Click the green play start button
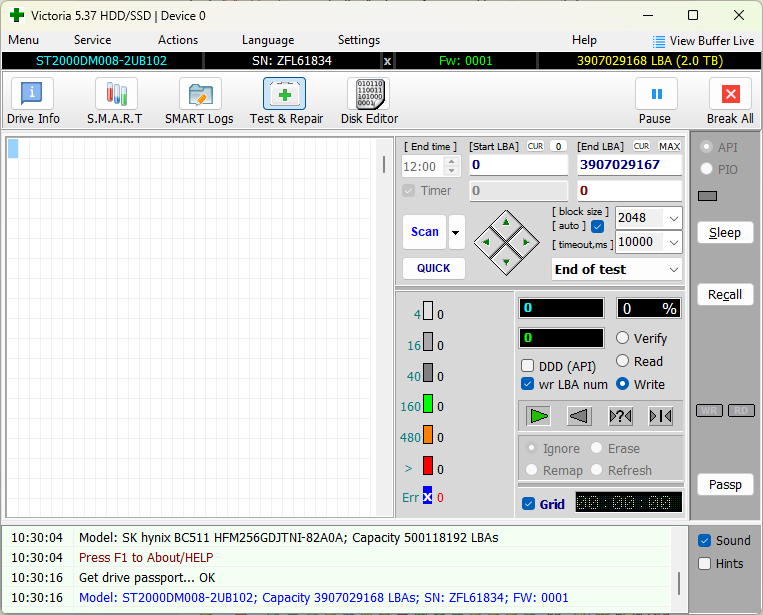 [x=539, y=416]
